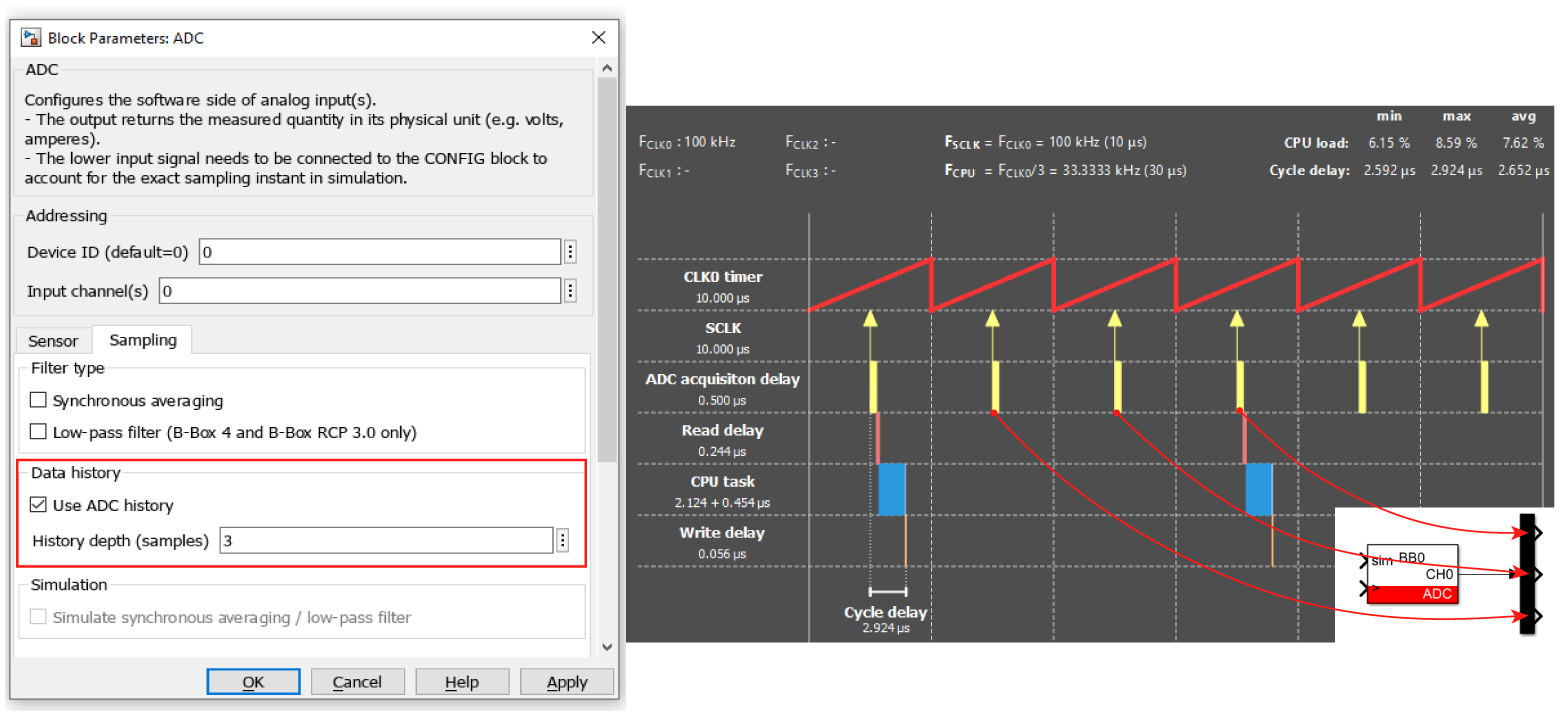Click the blue CPU task bar

click(x=891, y=489)
